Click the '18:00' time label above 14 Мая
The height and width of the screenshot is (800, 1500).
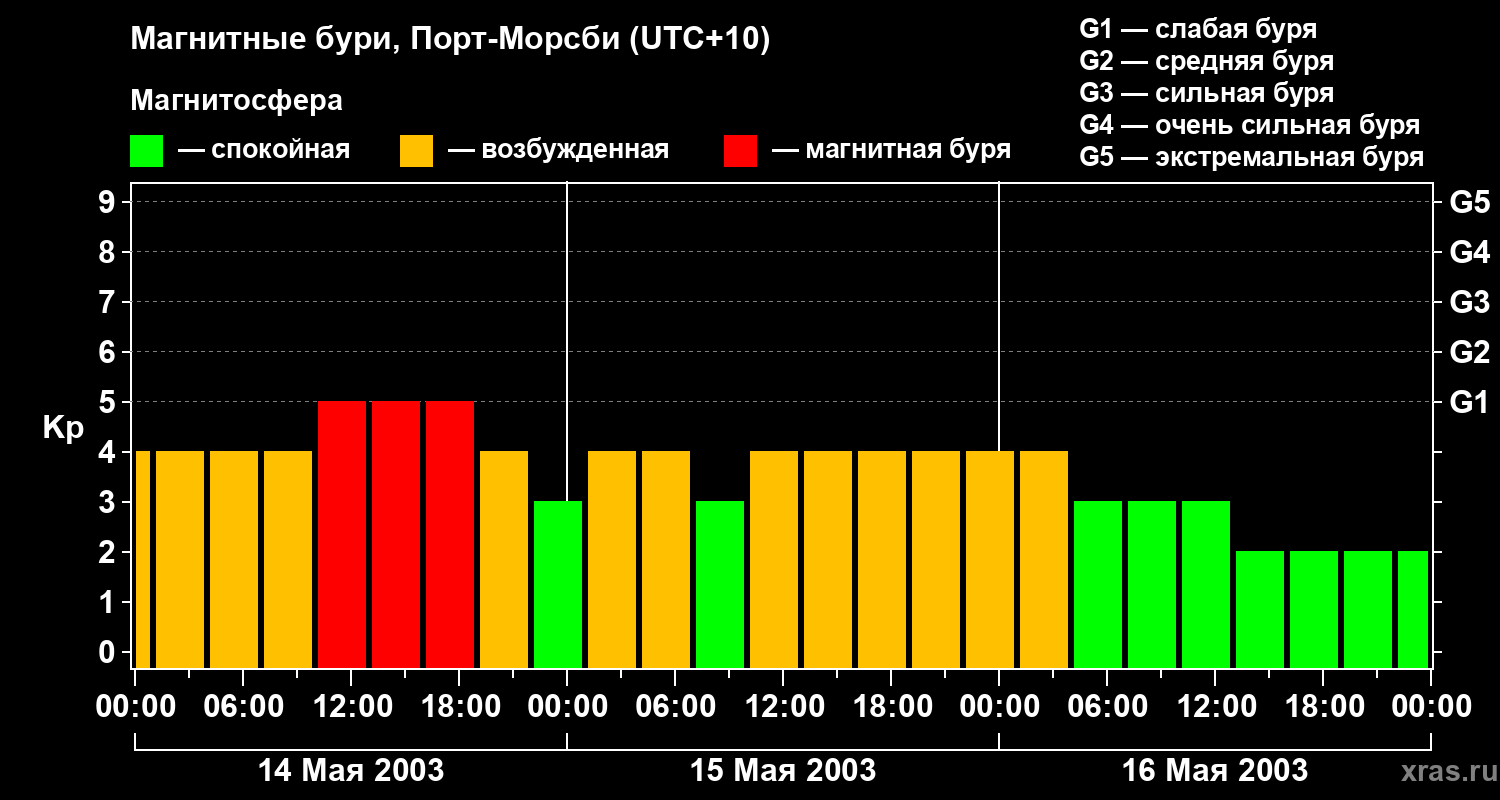click(459, 707)
